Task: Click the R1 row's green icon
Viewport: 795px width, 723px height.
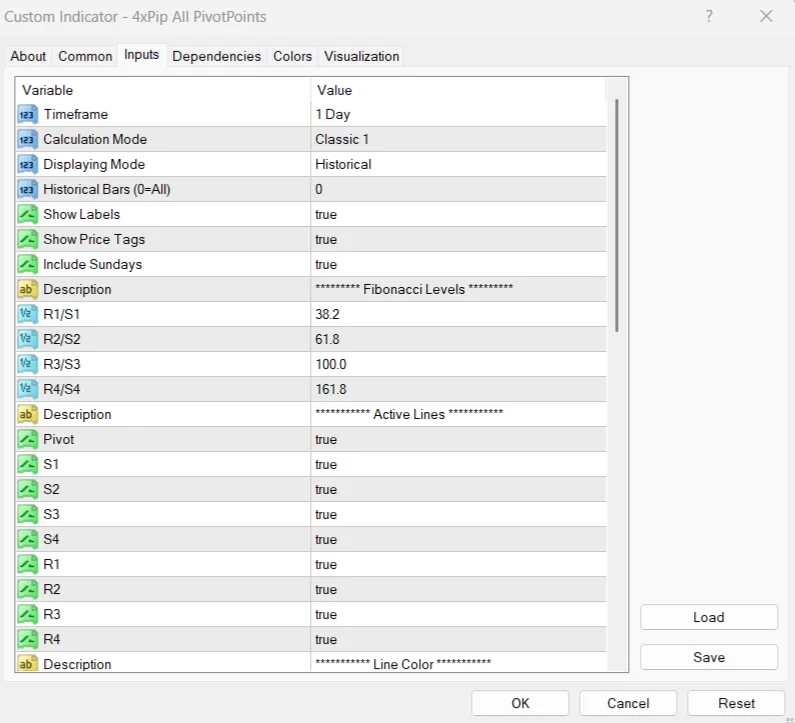Action: pos(27,564)
